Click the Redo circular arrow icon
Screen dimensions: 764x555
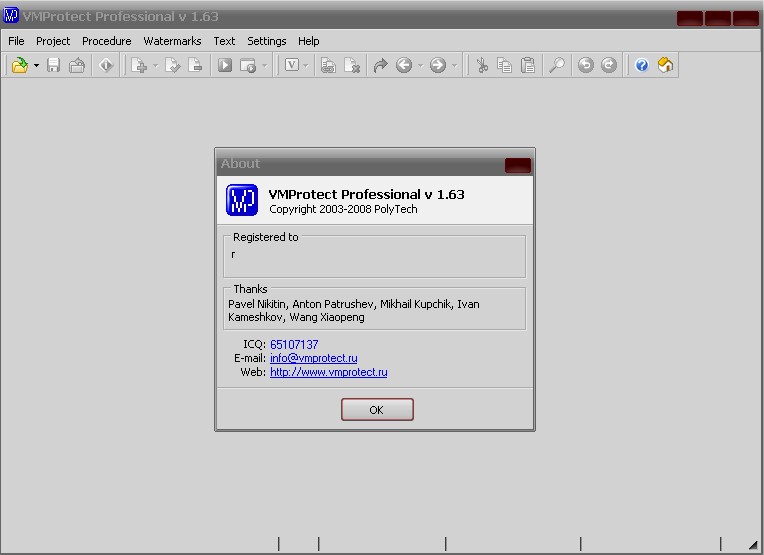[609, 65]
